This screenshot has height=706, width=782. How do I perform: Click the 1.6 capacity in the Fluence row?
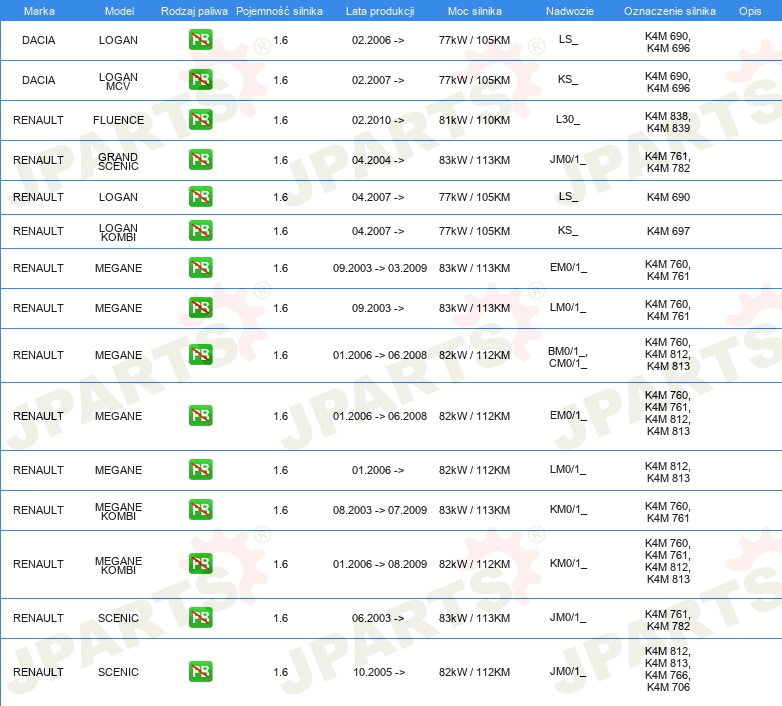pyautogui.click(x=280, y=120)
